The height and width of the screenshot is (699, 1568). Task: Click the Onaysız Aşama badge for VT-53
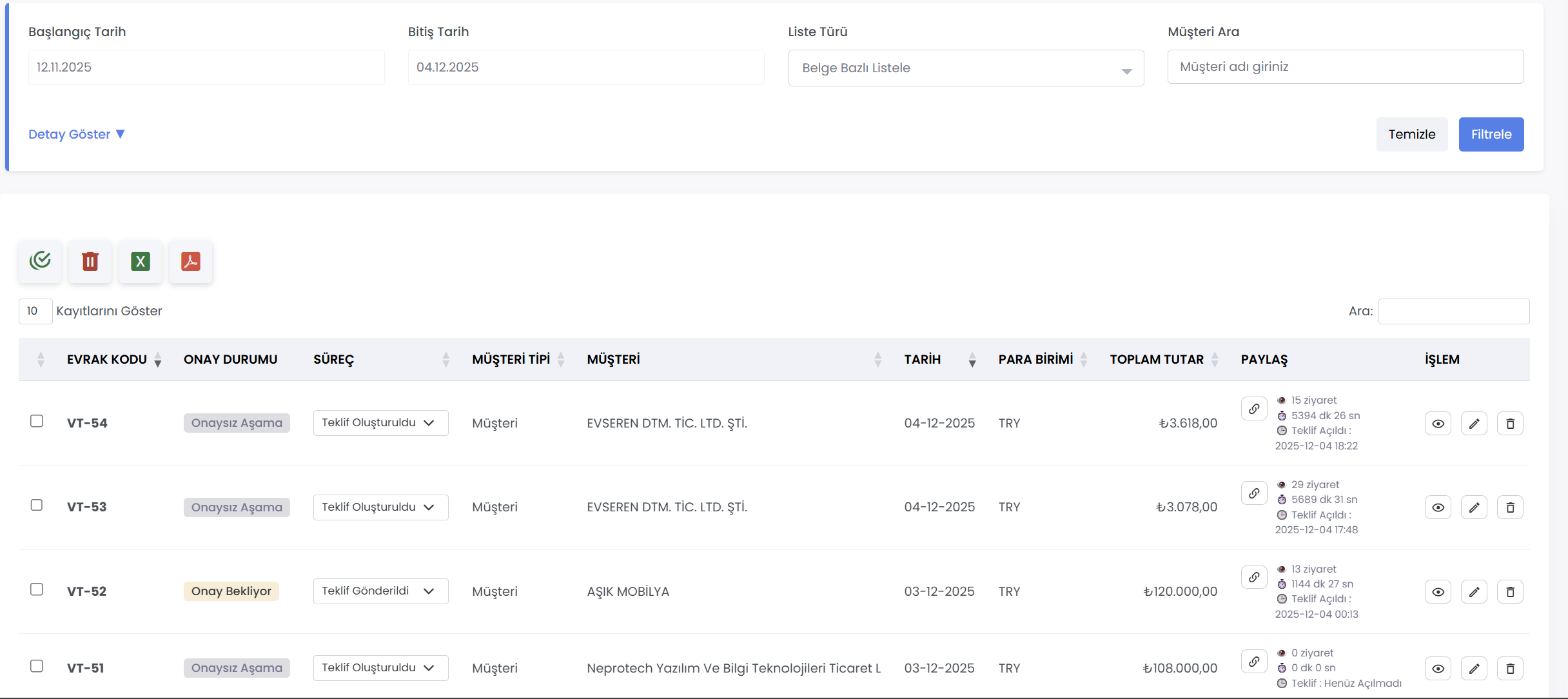click(237, 507)
